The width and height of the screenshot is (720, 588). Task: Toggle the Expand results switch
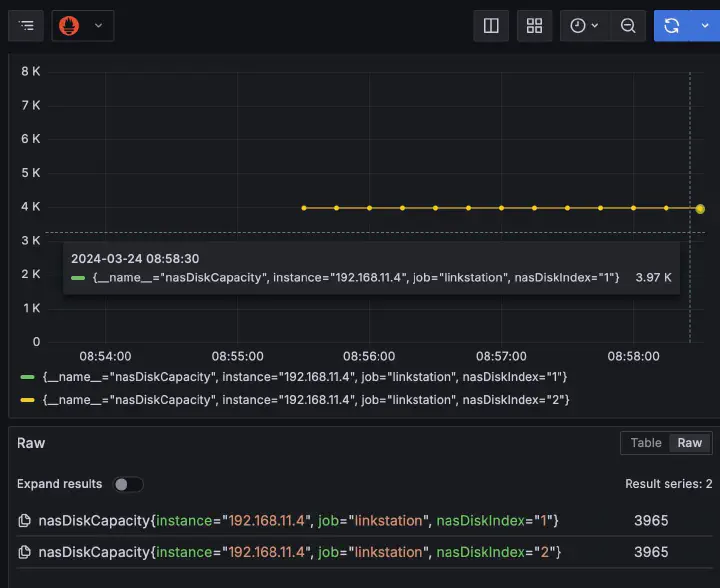click(128, 484)
